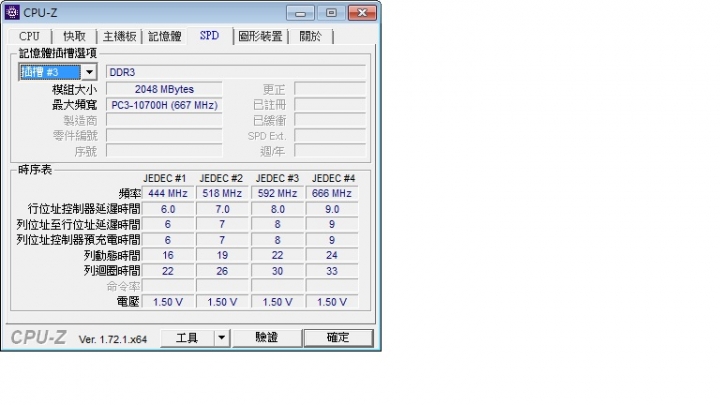720x405 pixels.
Task: Click the 30 value in 列週期時間 row
Action: click(x=277, y=271)
